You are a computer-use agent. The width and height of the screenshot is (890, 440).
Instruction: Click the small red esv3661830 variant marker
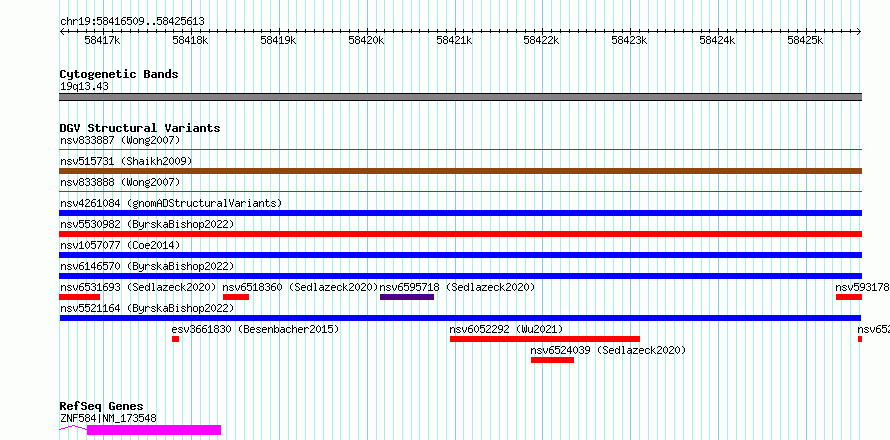point(175,339)
